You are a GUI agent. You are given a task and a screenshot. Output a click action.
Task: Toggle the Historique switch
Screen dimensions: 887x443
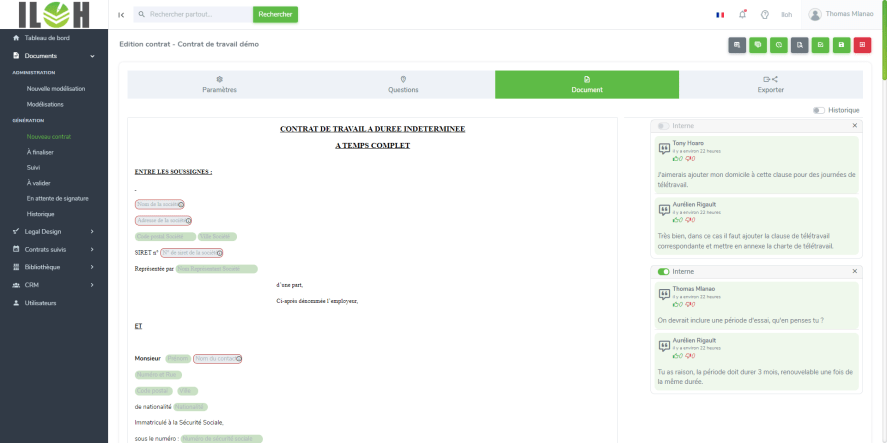[x=819, y=110]
